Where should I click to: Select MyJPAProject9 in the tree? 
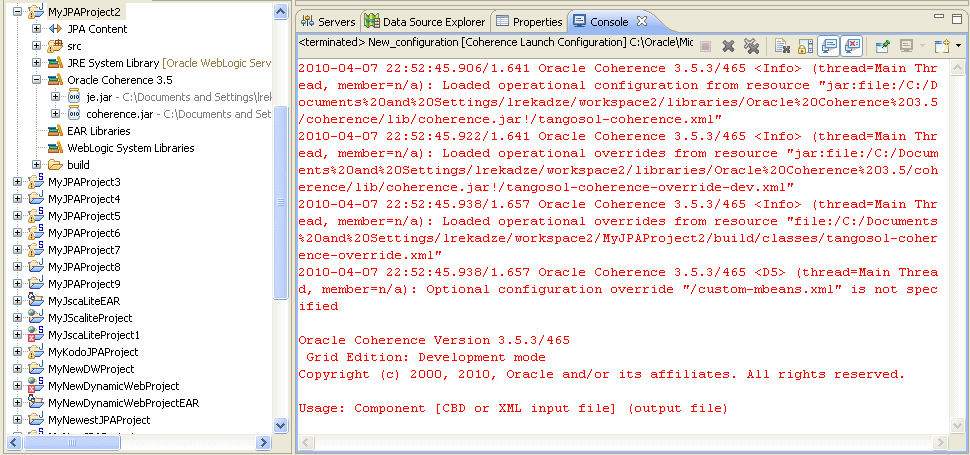coord(84,284)
